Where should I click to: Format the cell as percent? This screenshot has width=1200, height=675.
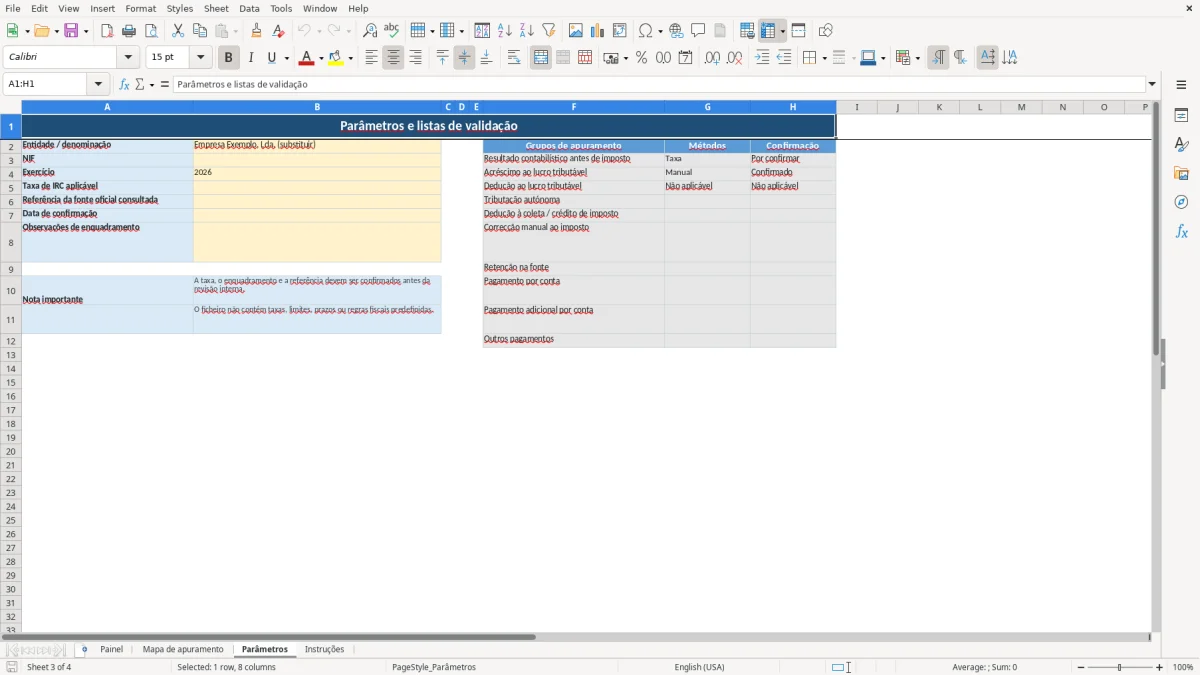[641, 58]
